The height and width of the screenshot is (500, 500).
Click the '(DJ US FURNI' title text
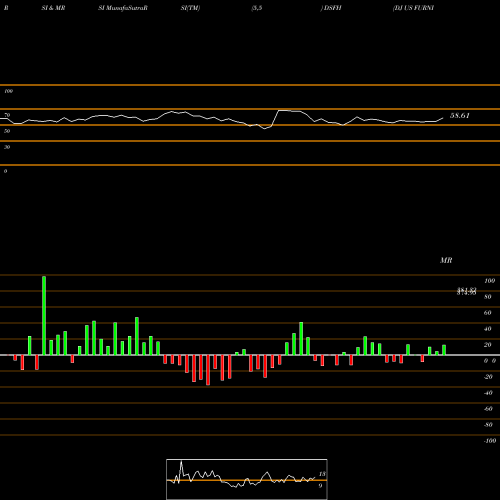coord(413,8)
